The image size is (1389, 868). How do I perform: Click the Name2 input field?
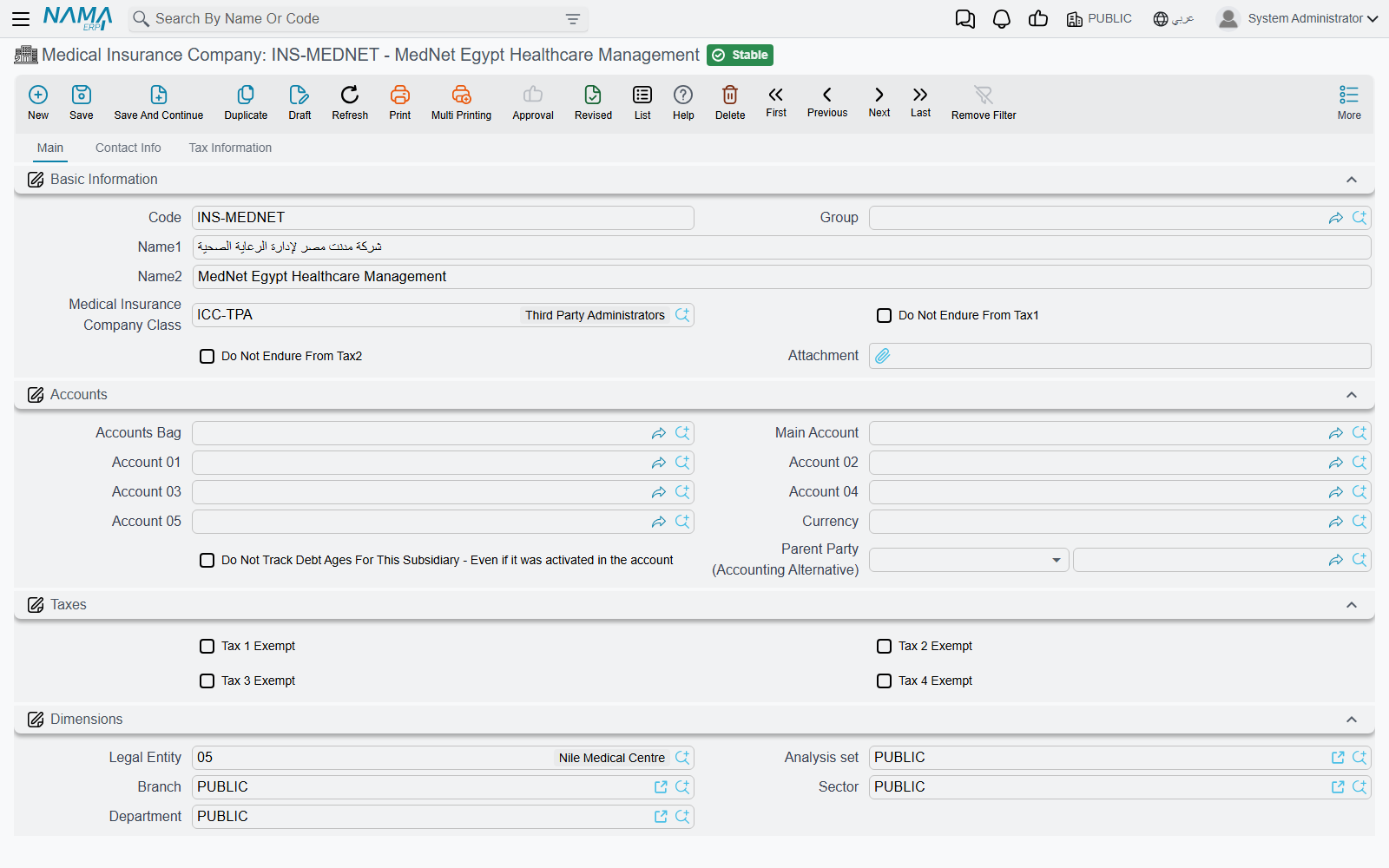(781, 277)
